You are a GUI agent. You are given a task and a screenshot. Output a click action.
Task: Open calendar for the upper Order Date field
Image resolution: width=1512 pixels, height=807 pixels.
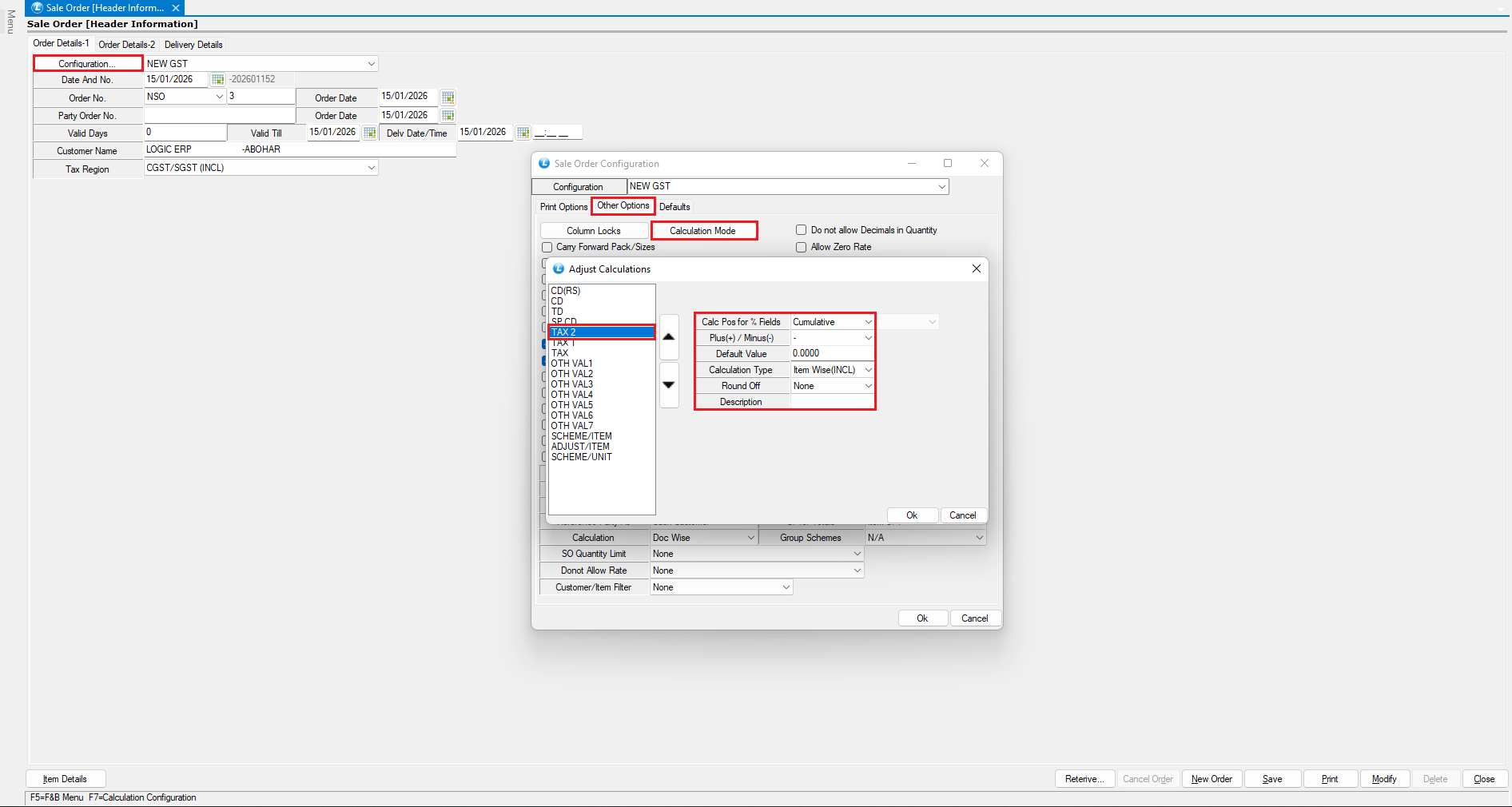click(448, 97)
